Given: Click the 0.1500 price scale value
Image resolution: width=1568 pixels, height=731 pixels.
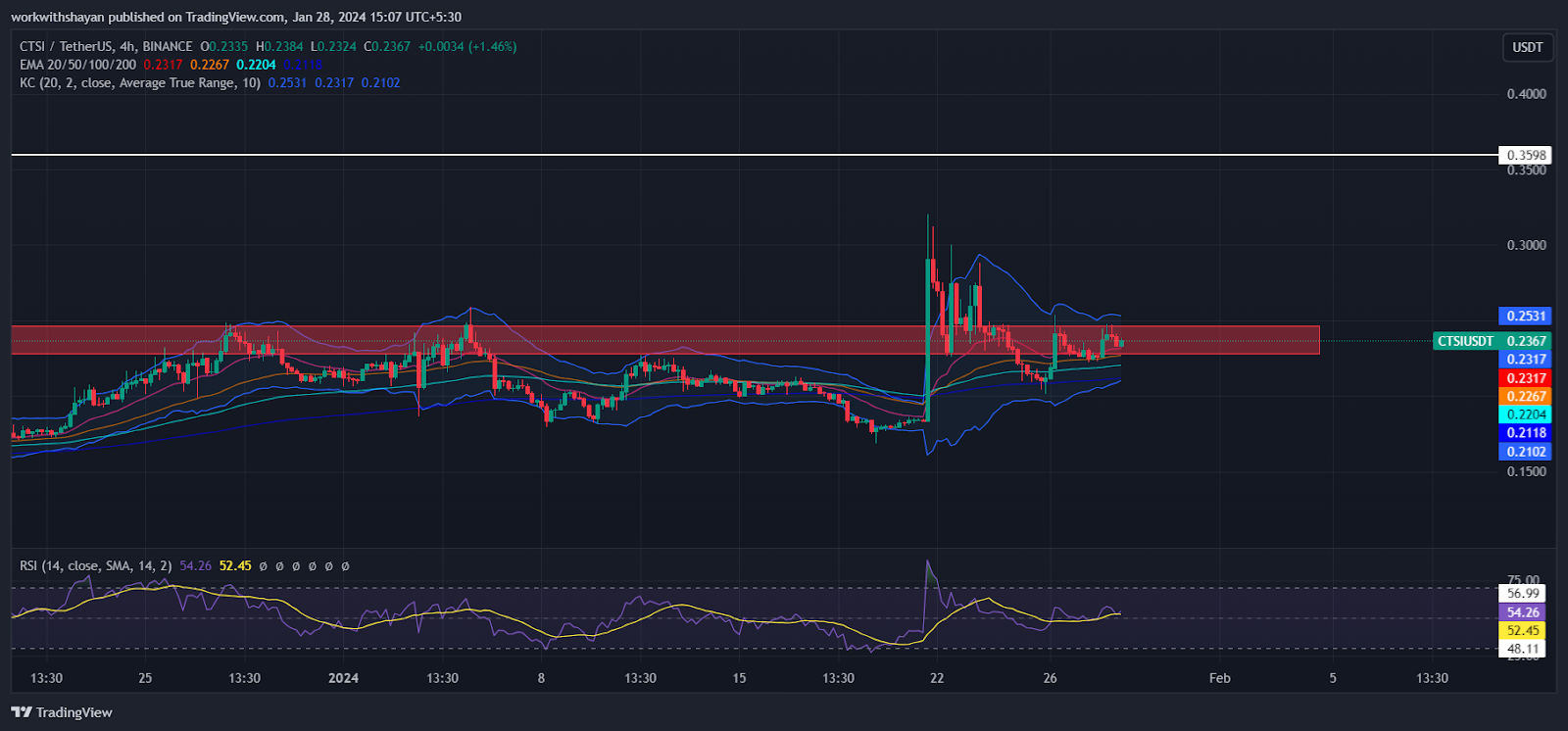Looking at the screenshot, I should (1526, 471).
